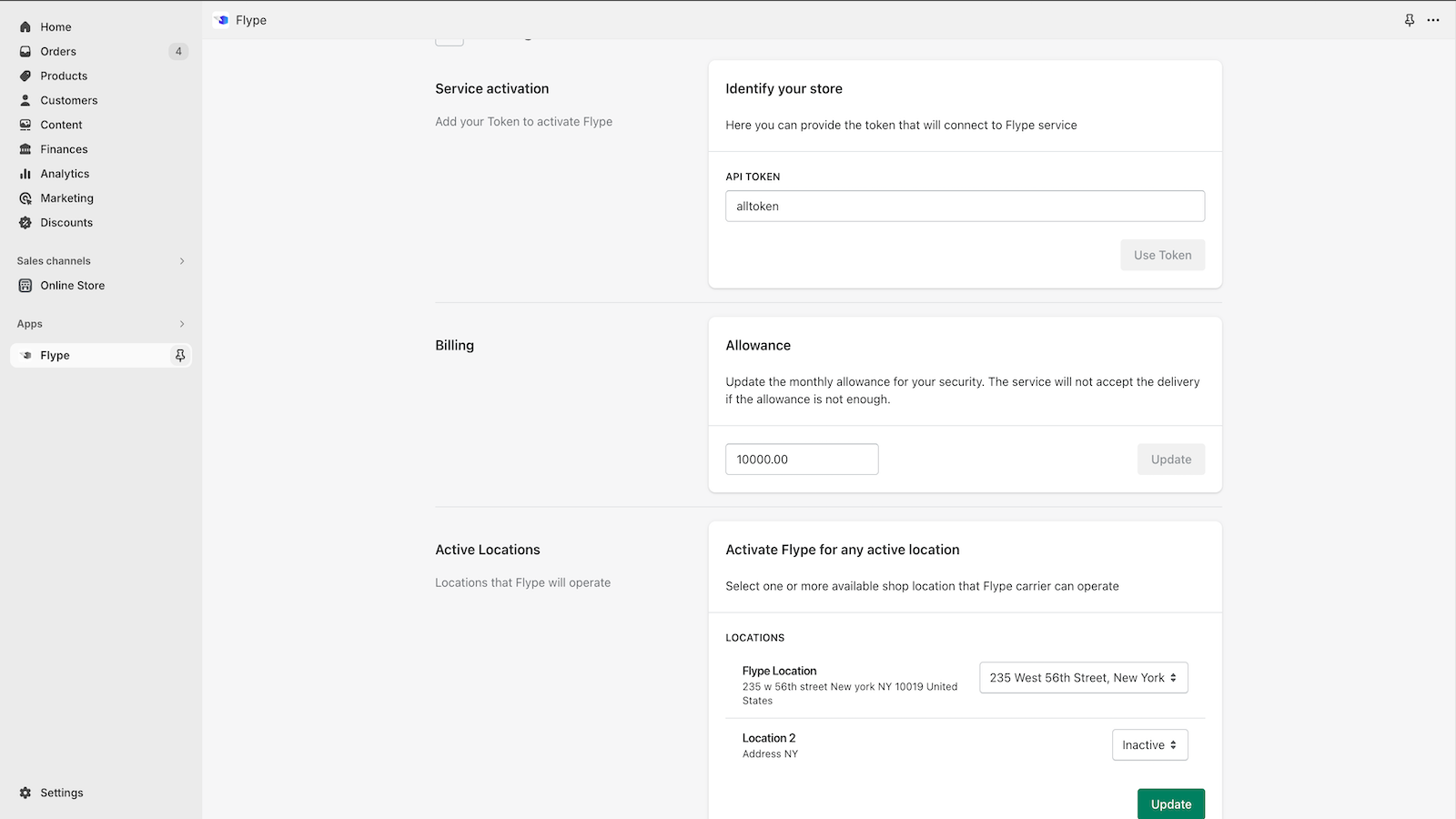Click the Allowance Update button
The height and width of the screenshot is (819, 1456).
[1170, 460]
